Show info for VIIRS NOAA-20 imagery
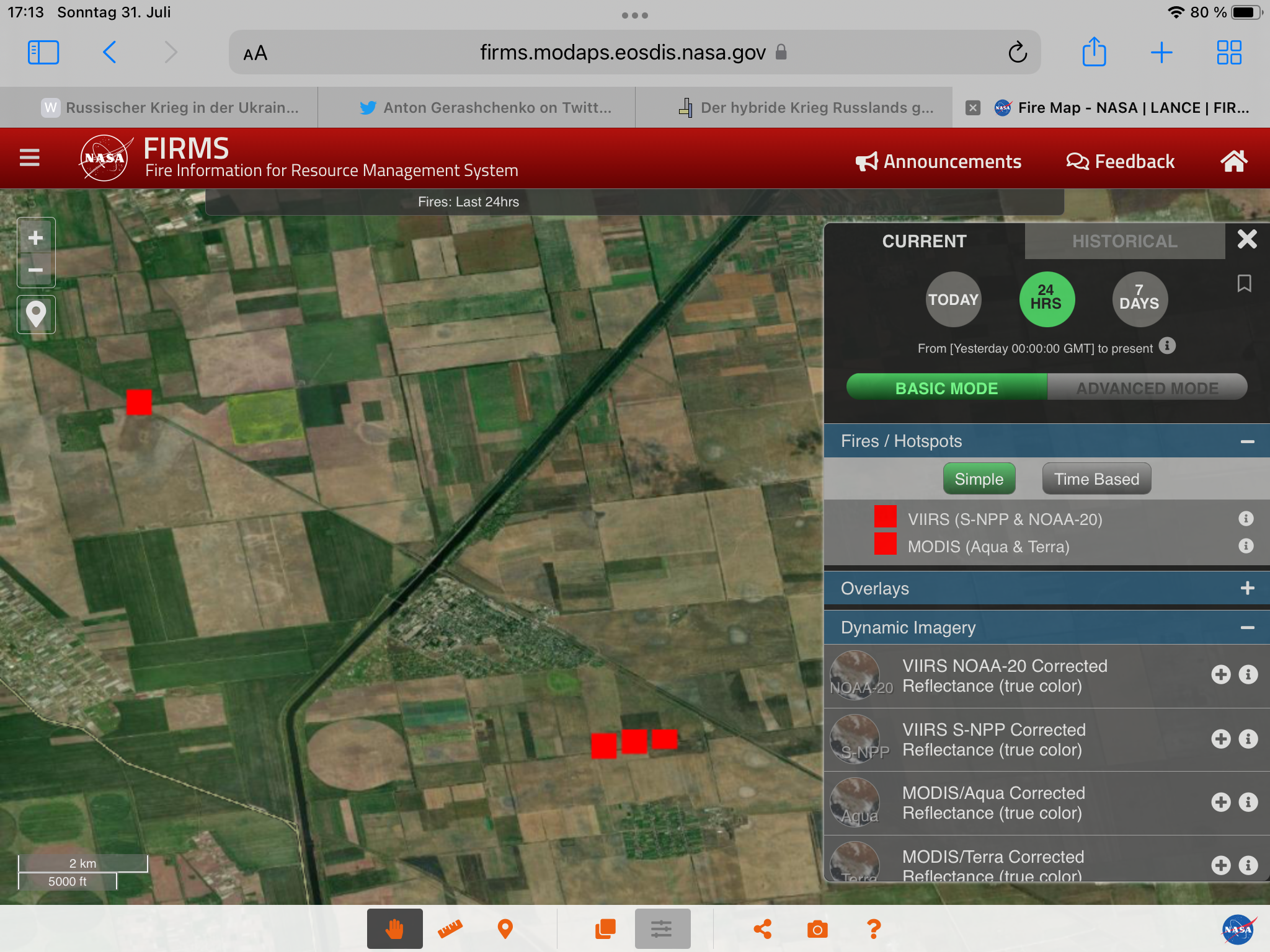This screenshot has width=1270, height=952. 1248,674
